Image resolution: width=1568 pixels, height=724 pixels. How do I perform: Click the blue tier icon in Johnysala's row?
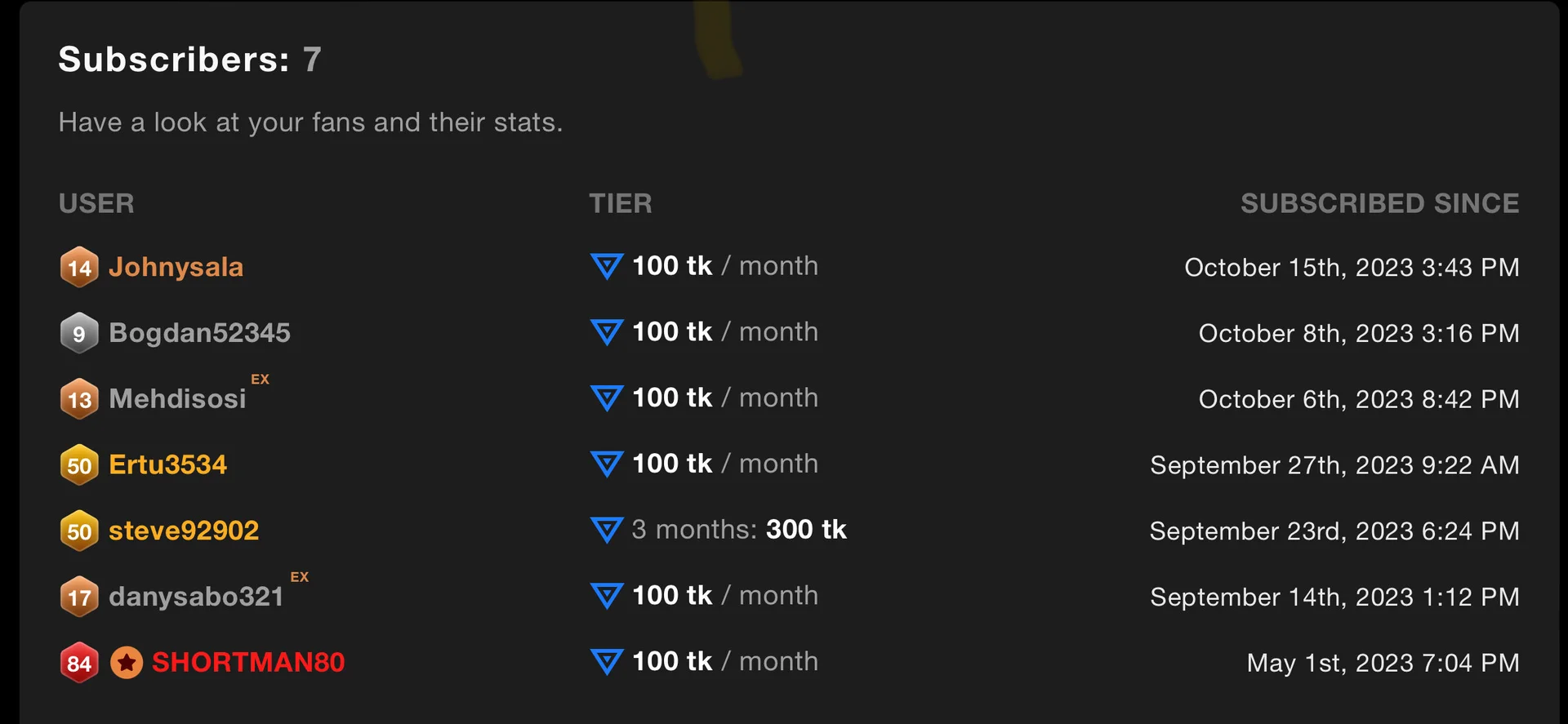[x=607, y=266]
